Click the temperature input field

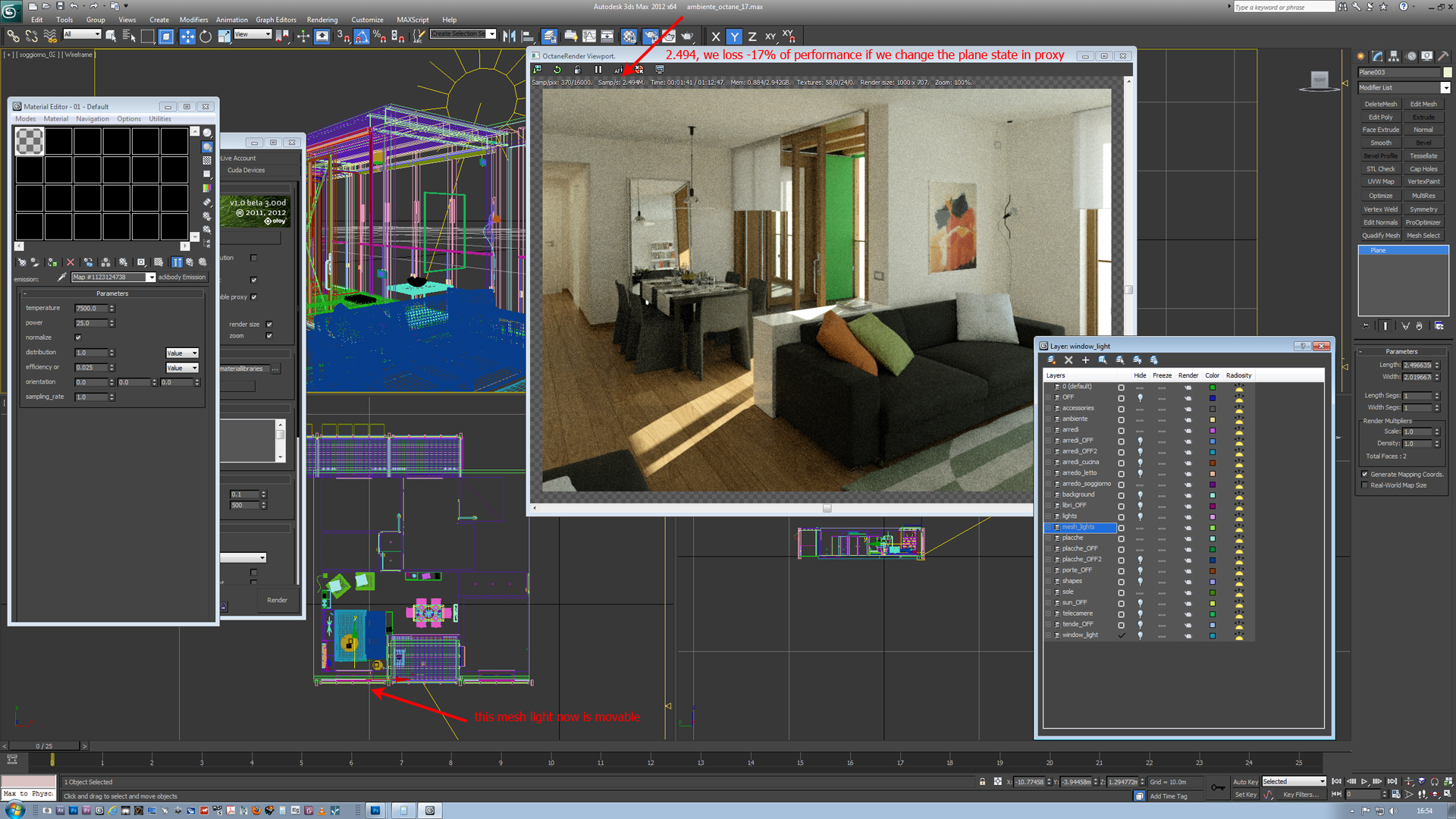pos(90,309)
